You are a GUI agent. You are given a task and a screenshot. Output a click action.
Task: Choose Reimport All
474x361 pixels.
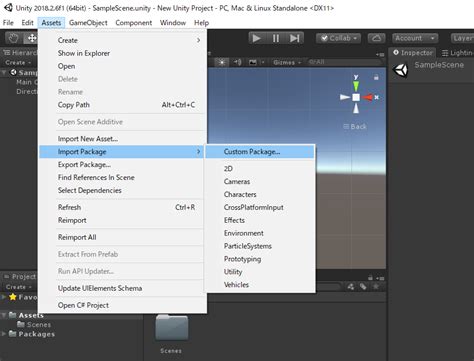[122, 237]
